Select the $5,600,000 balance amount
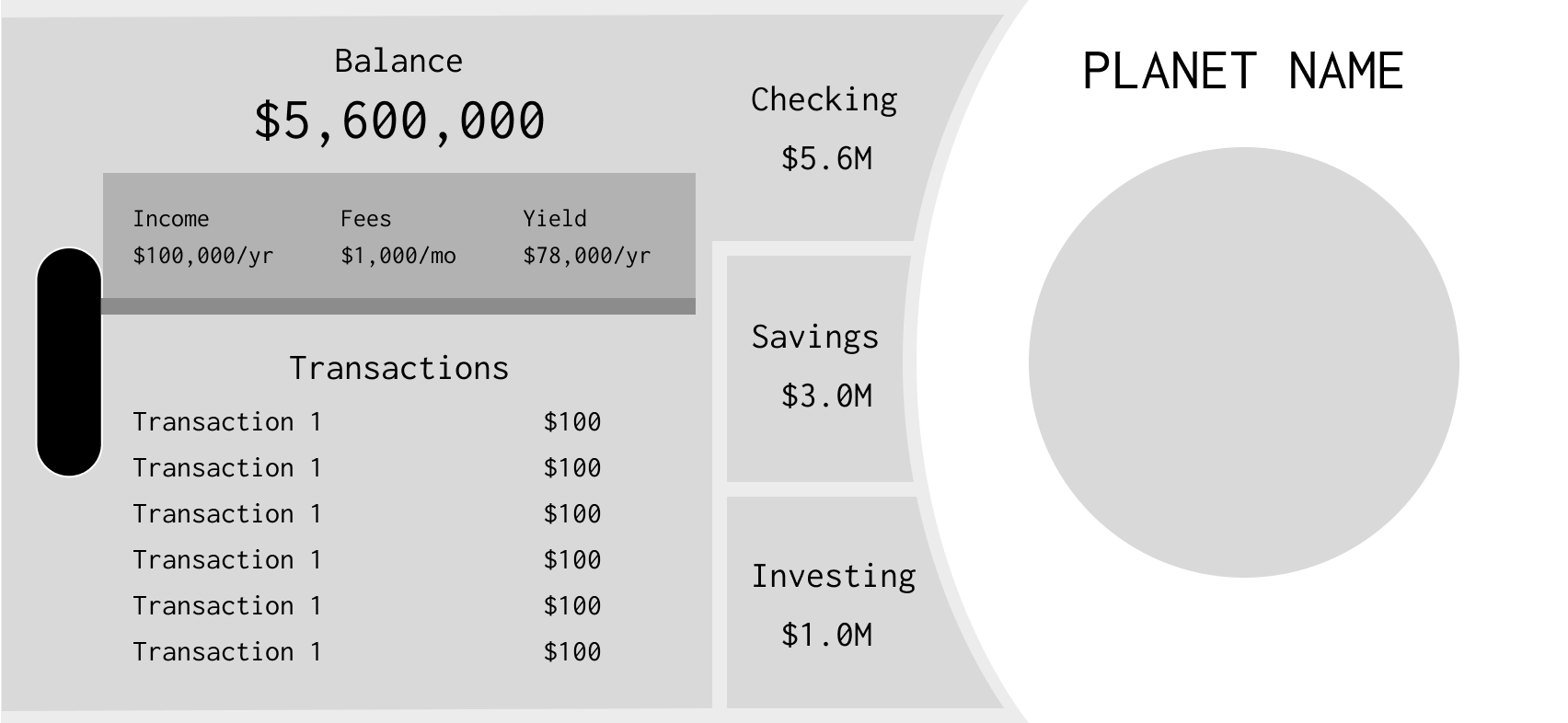This screenshot has width=1568, height=723. (x=399, y=120)
